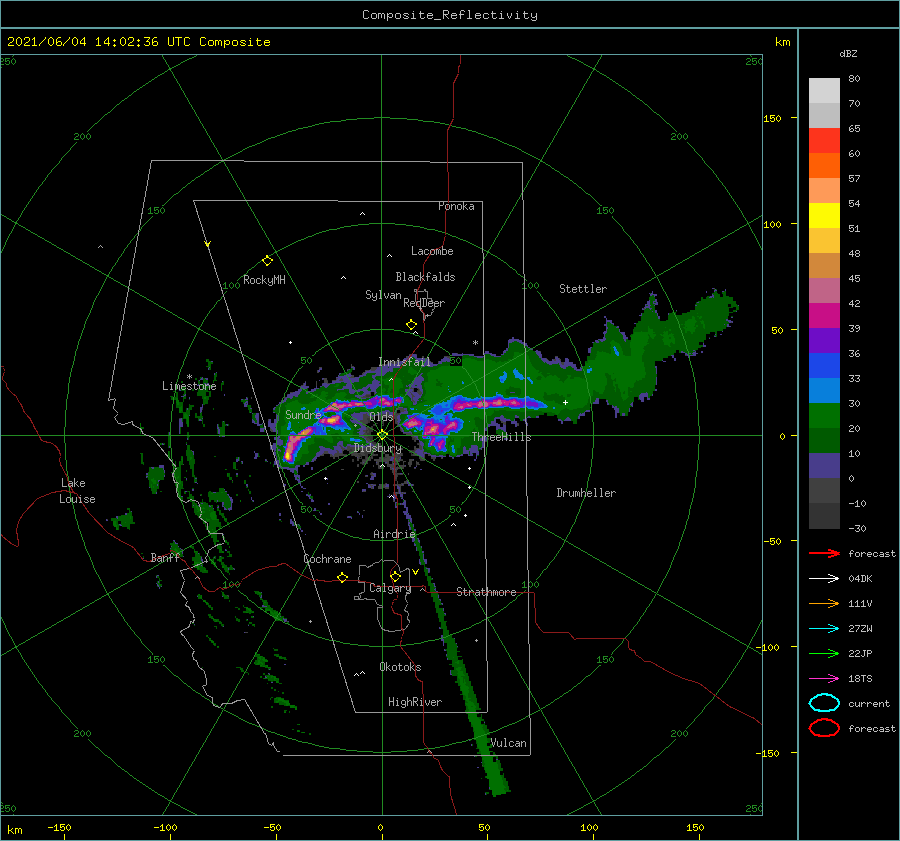
Task: Click the Vulcan town label
Action: point(508,743)
